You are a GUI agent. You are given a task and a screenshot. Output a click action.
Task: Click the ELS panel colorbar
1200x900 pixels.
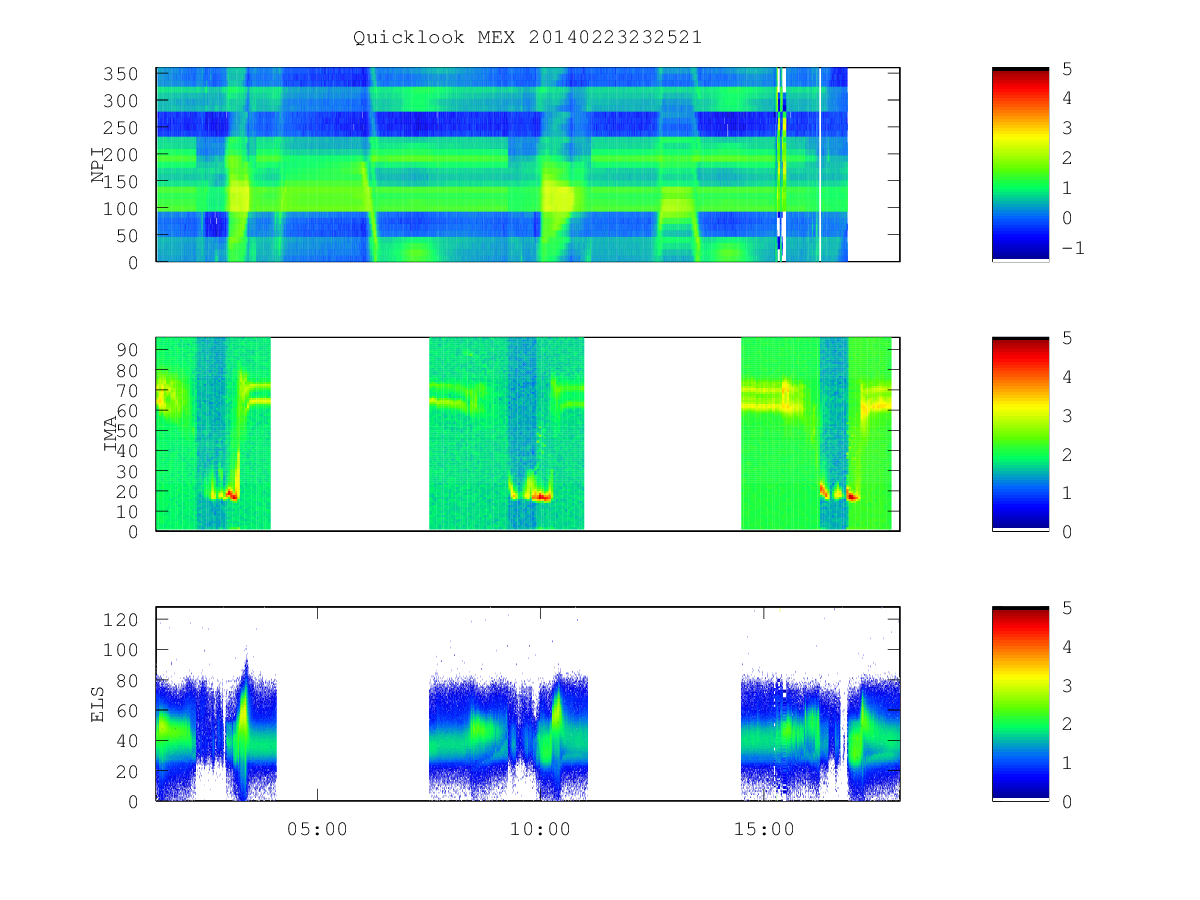pyautogui.click(x=1020, y=704)
